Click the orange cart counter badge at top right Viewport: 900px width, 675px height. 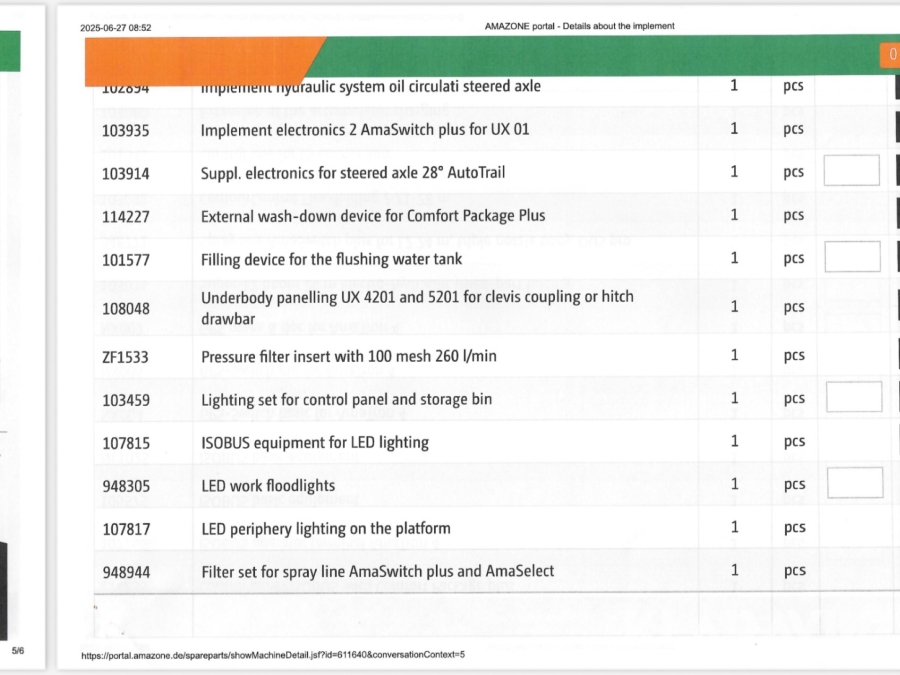pos(889,55)
